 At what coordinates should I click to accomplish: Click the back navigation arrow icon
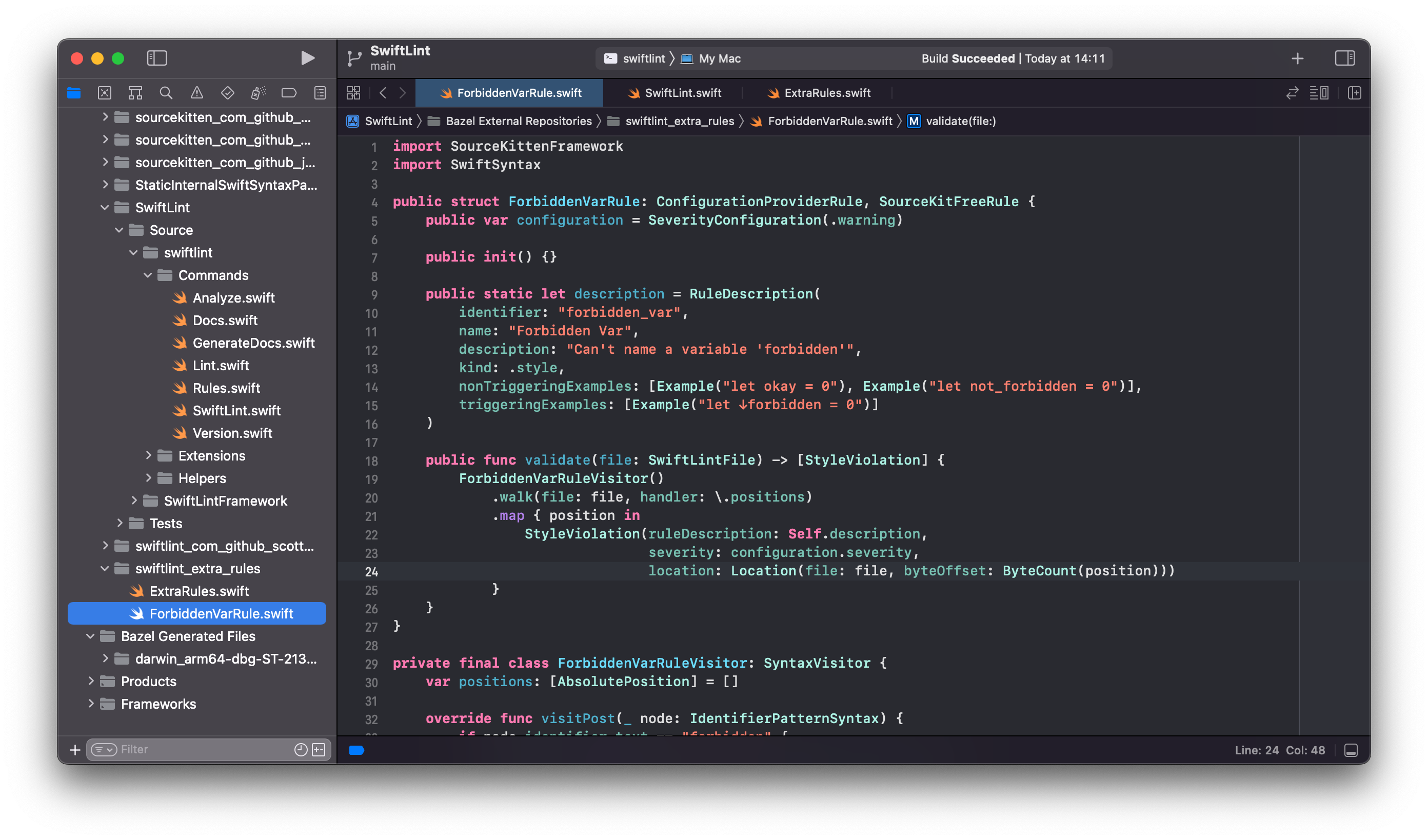coord(383,93)
